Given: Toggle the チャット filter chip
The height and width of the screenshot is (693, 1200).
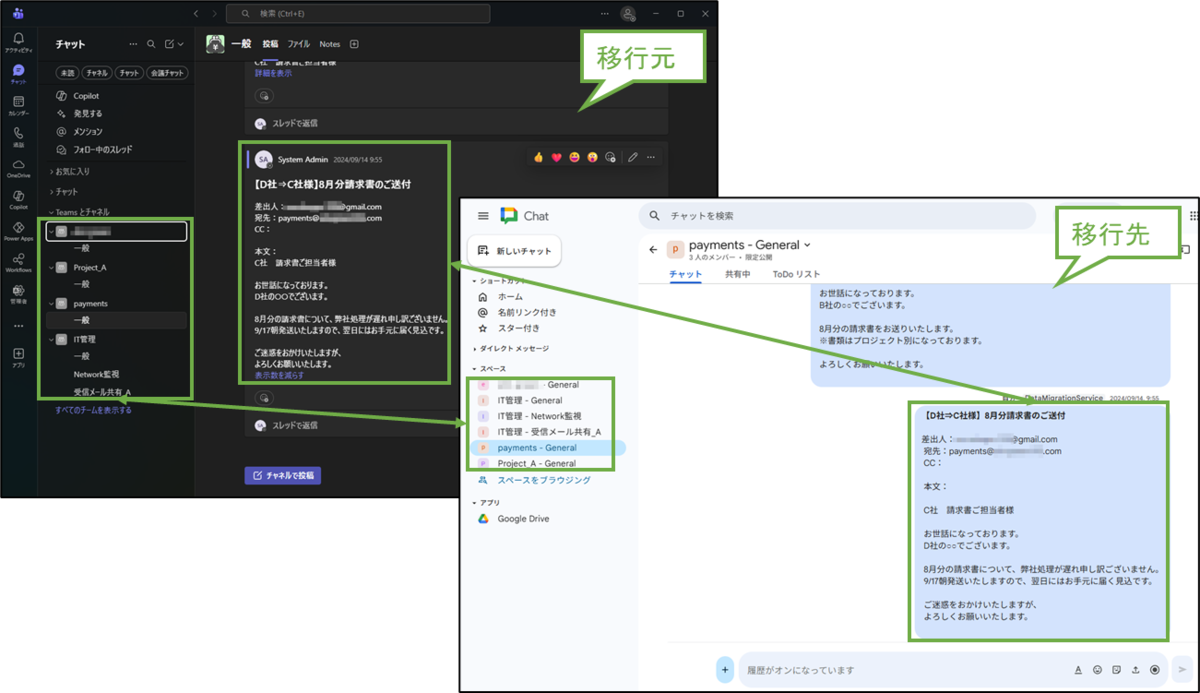Looking at the screenshot, I should coord(129,73).
